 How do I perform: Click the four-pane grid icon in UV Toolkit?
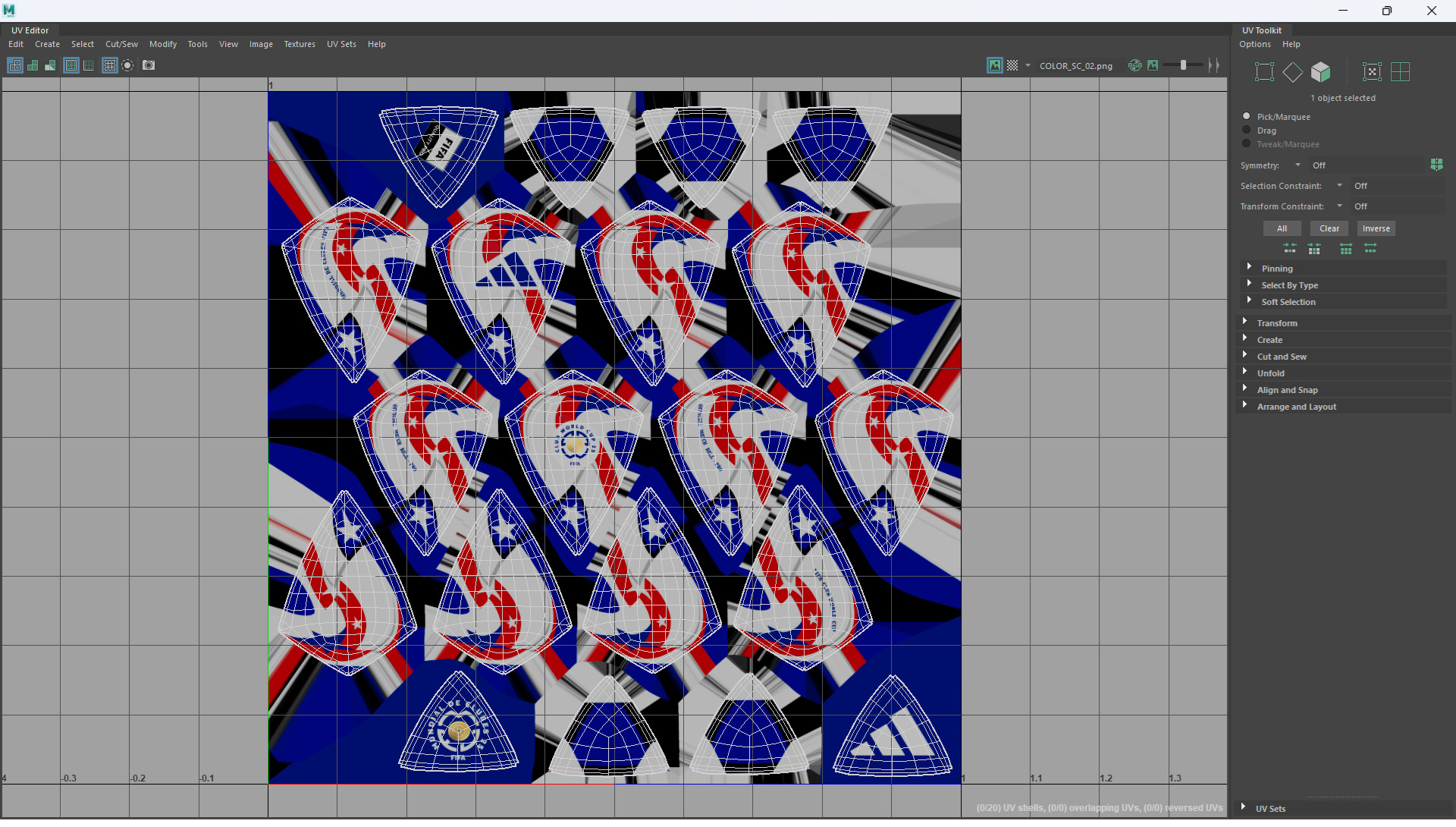click(x=1401, y=72)
